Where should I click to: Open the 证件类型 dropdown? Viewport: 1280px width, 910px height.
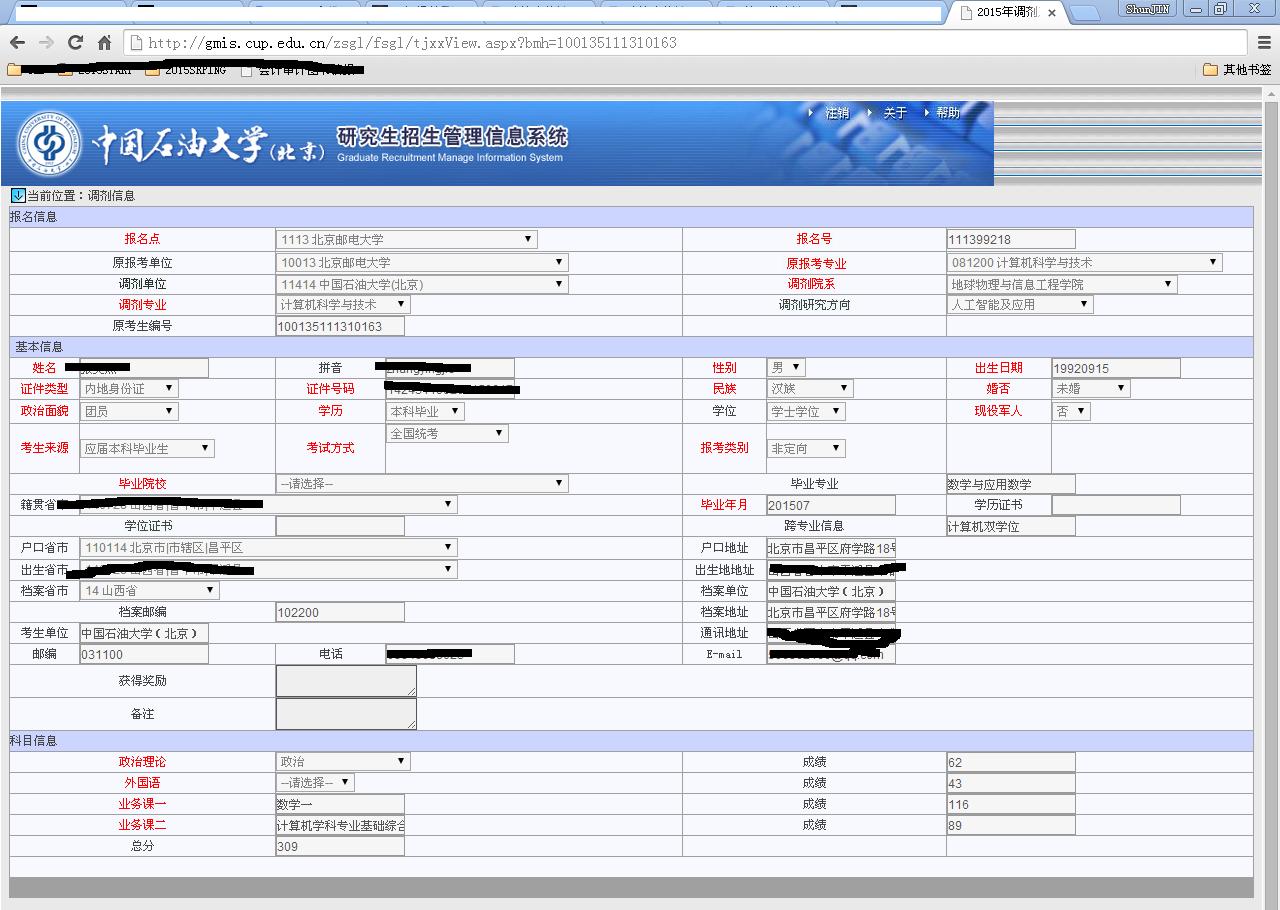point(129,388)
